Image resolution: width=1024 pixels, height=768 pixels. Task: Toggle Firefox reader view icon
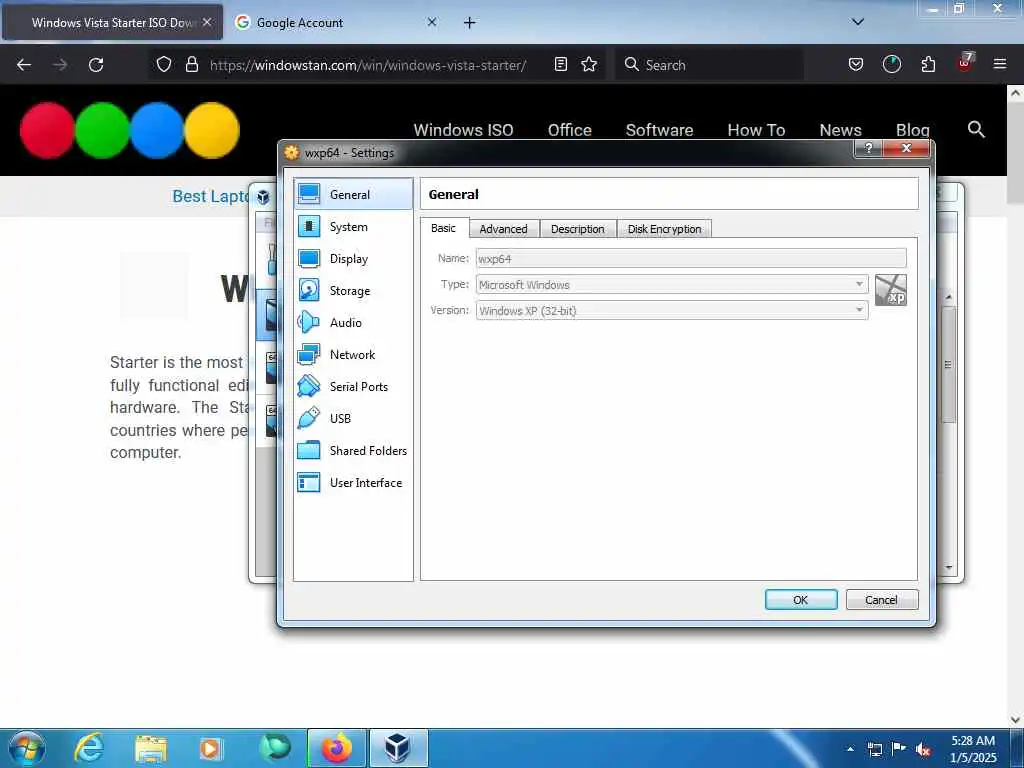click(560, 64)
